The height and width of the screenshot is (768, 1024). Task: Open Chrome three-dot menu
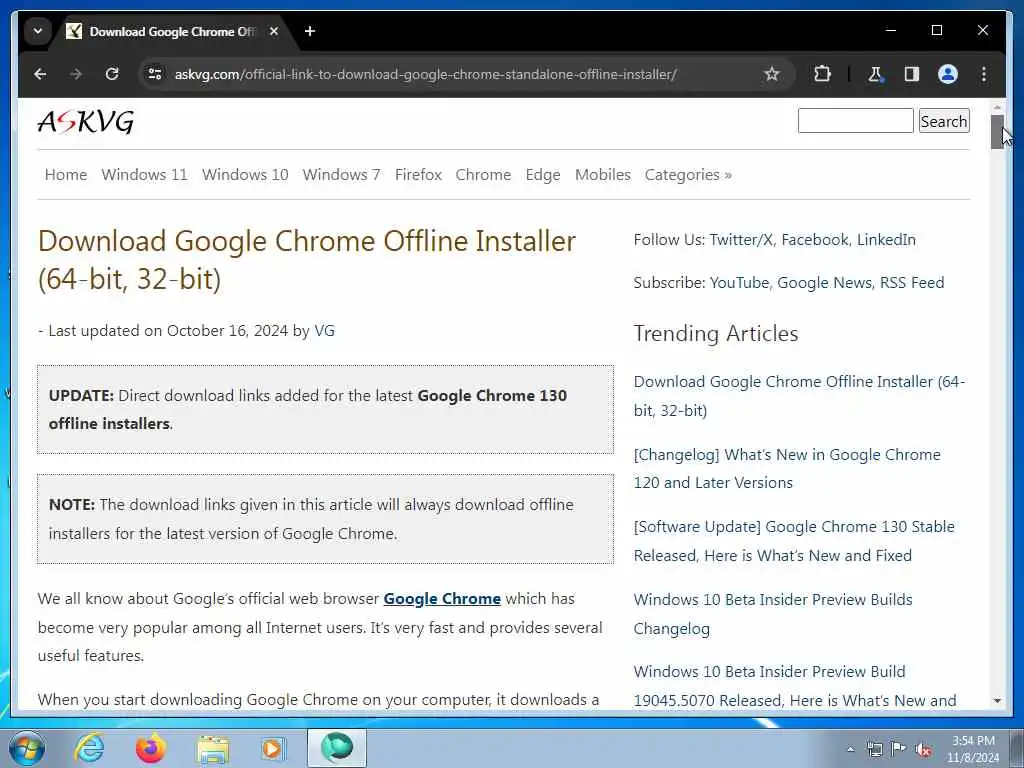pos(984,74)
